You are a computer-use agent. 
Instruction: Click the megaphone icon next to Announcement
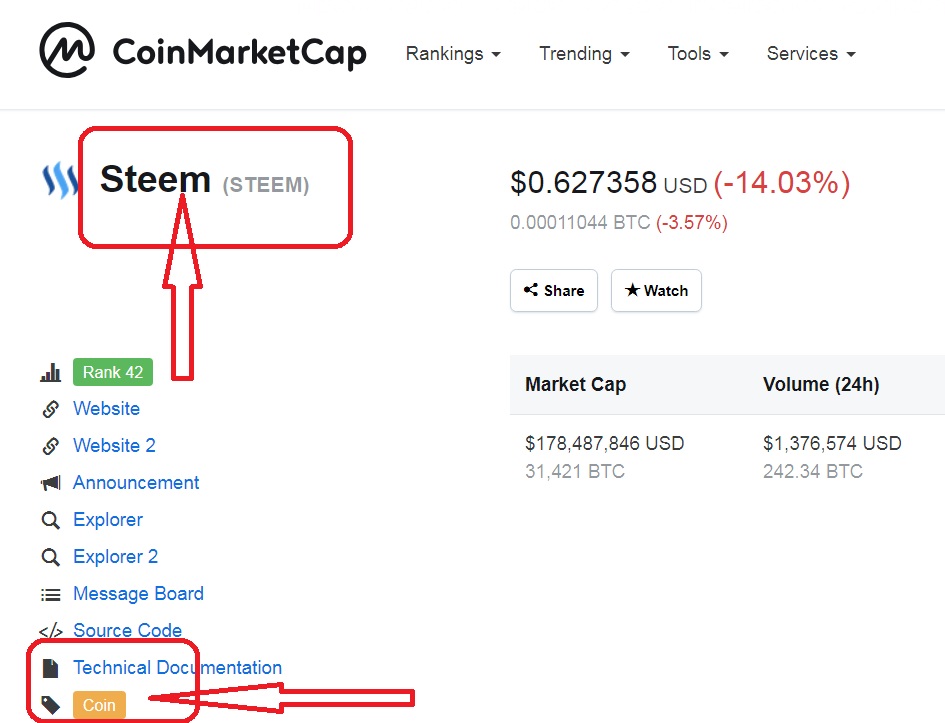pos(51,483)
